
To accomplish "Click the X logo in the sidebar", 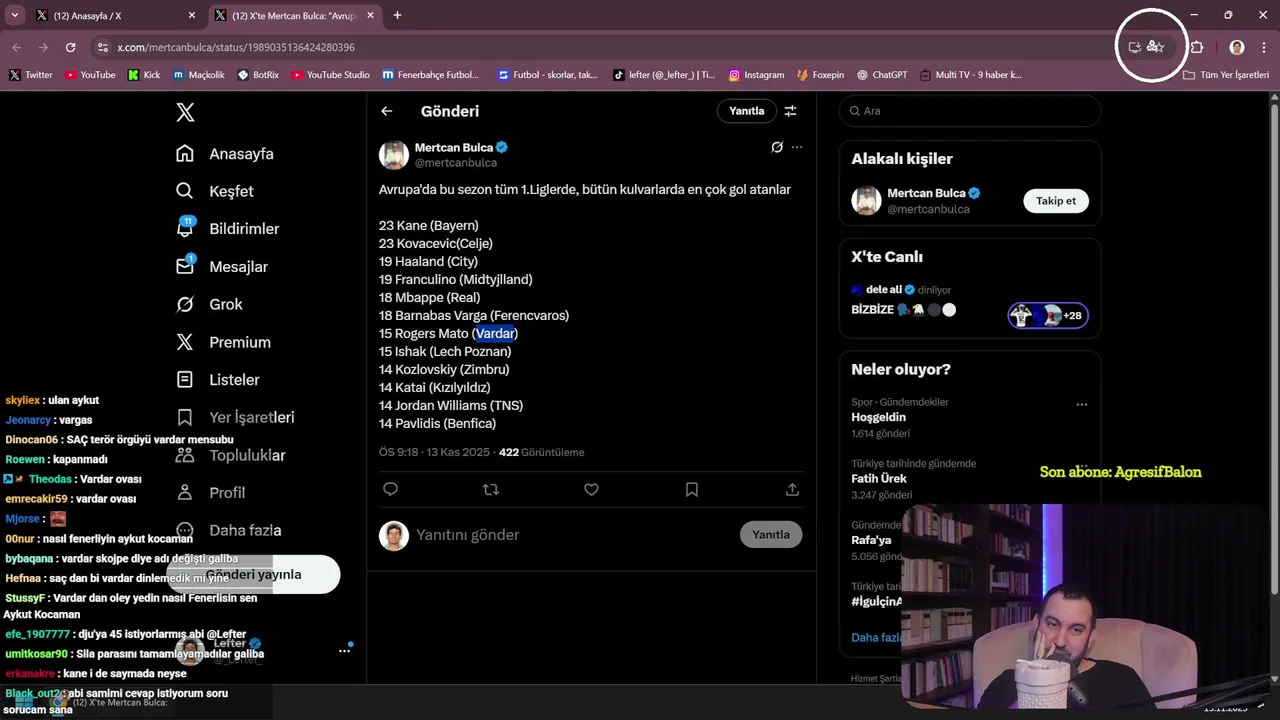I will pyautogui.click(x=185, y=113).
